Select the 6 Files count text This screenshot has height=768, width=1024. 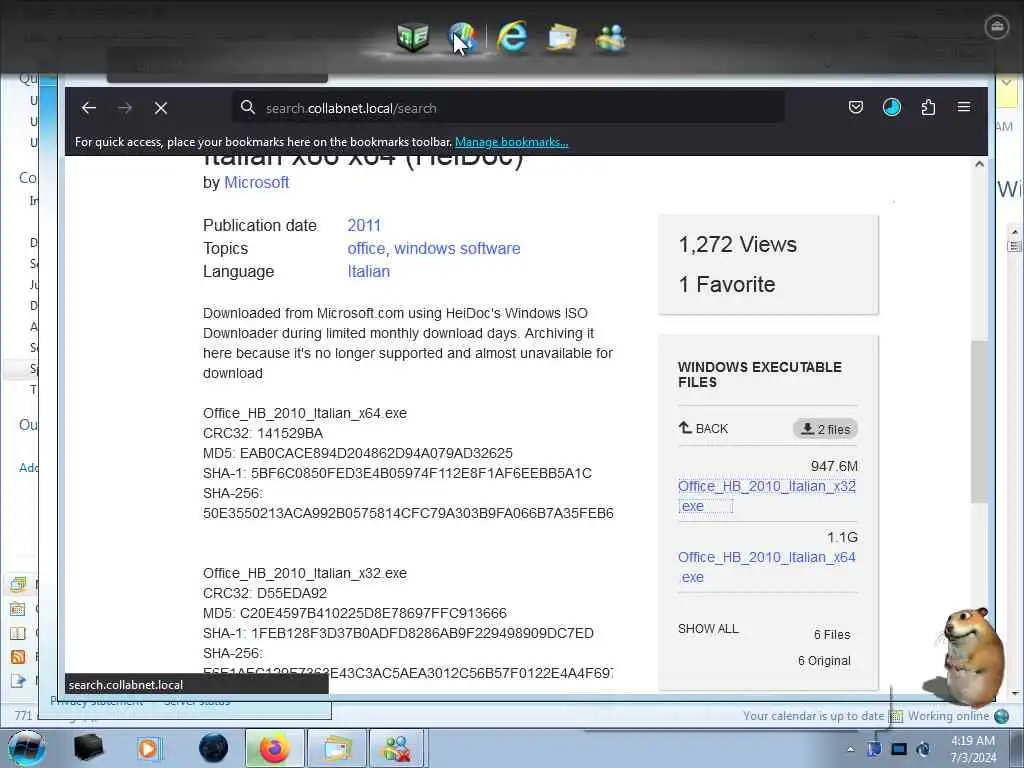[832, 635]
